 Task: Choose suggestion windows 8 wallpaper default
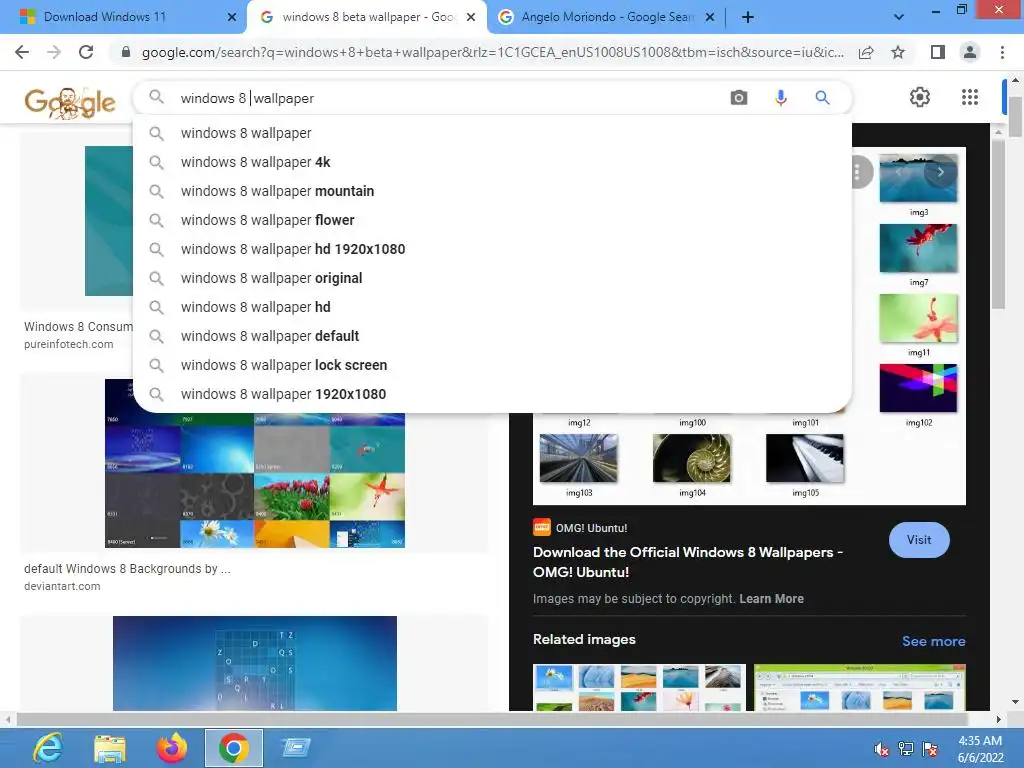click(x=492, y=336)
